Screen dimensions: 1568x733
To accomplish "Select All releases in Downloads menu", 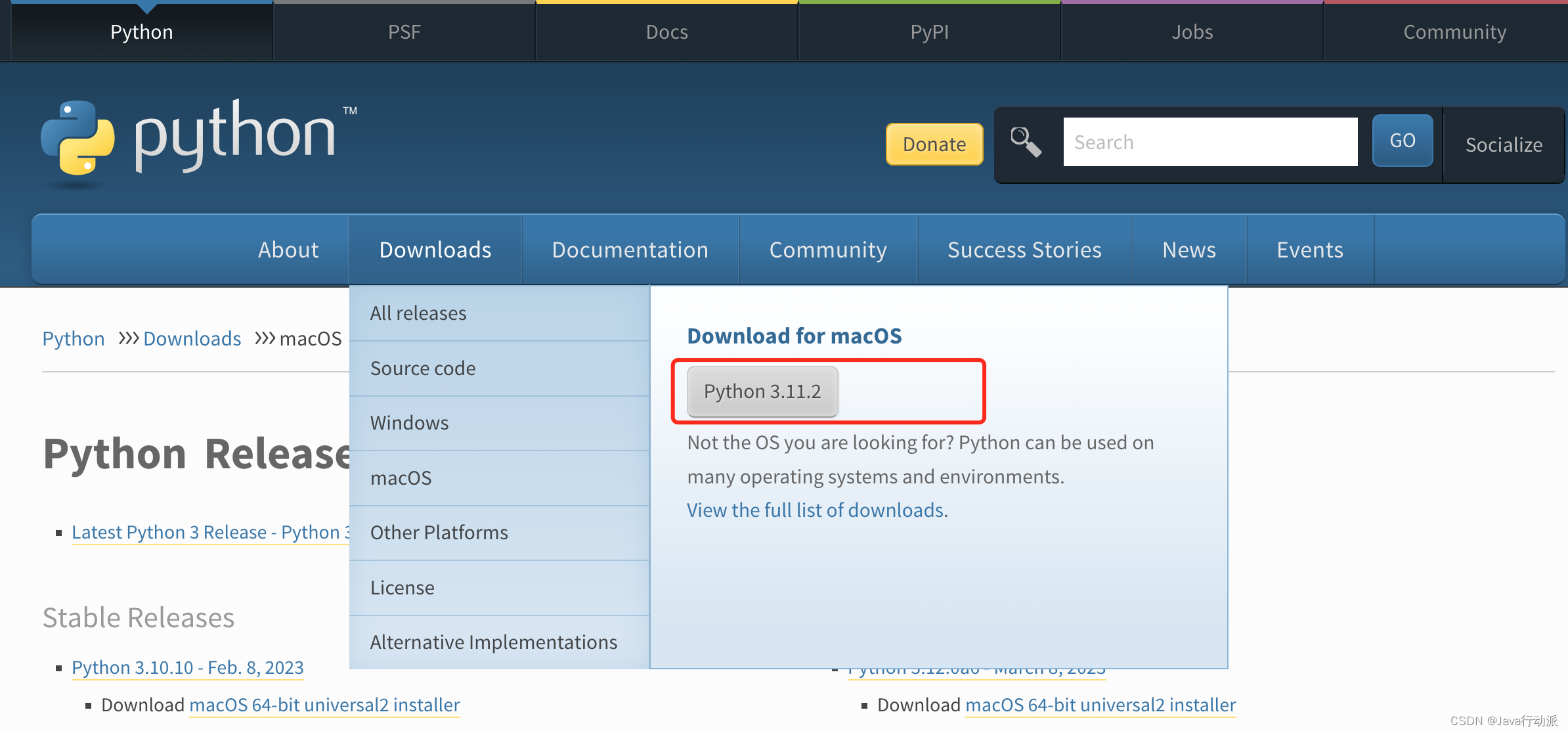I will pyautogui.click(x=418, y=313).
